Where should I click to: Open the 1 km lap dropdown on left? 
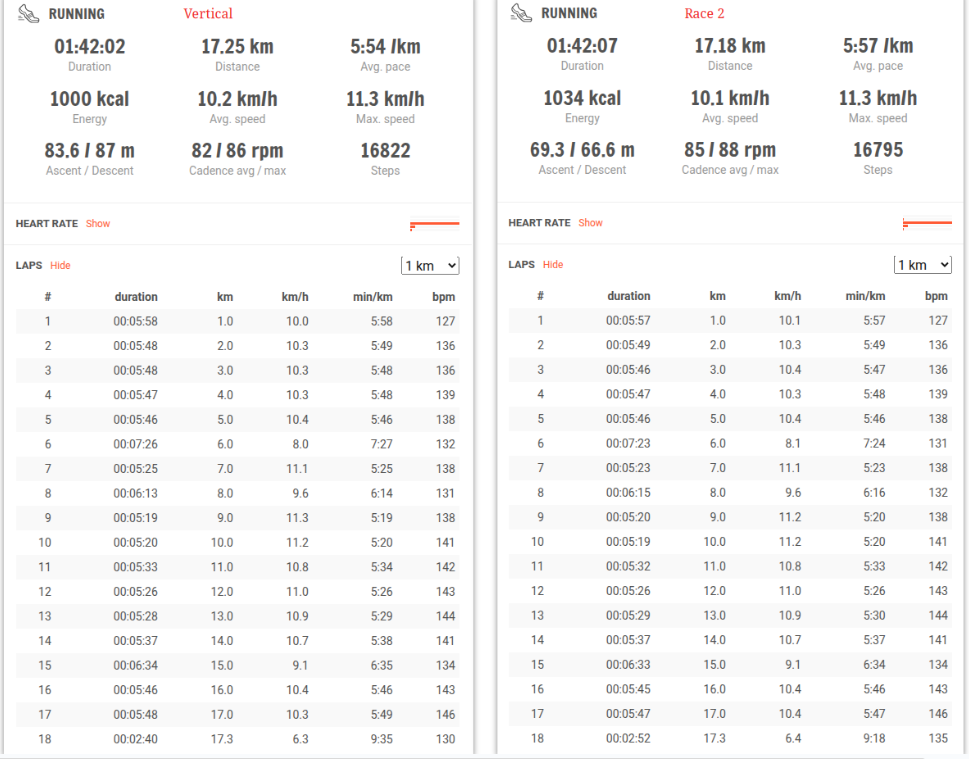pyautogui.click(x=430, y=266)
